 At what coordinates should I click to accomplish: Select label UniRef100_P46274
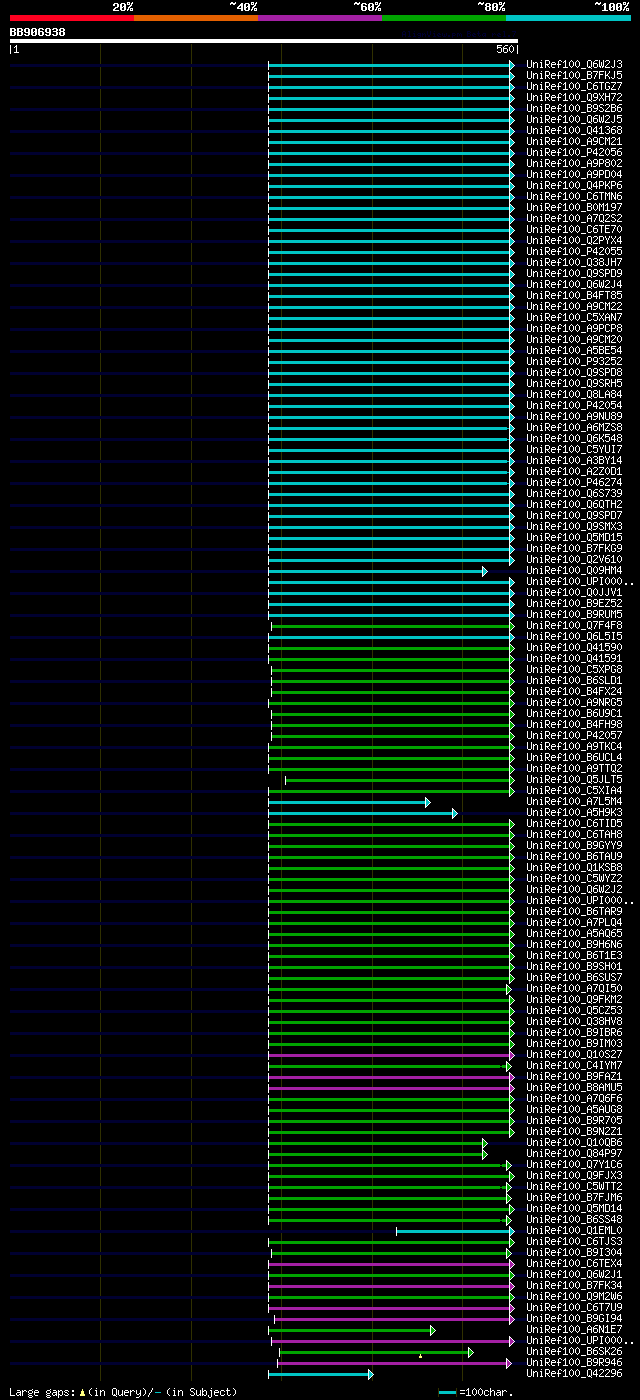(574, 483)
